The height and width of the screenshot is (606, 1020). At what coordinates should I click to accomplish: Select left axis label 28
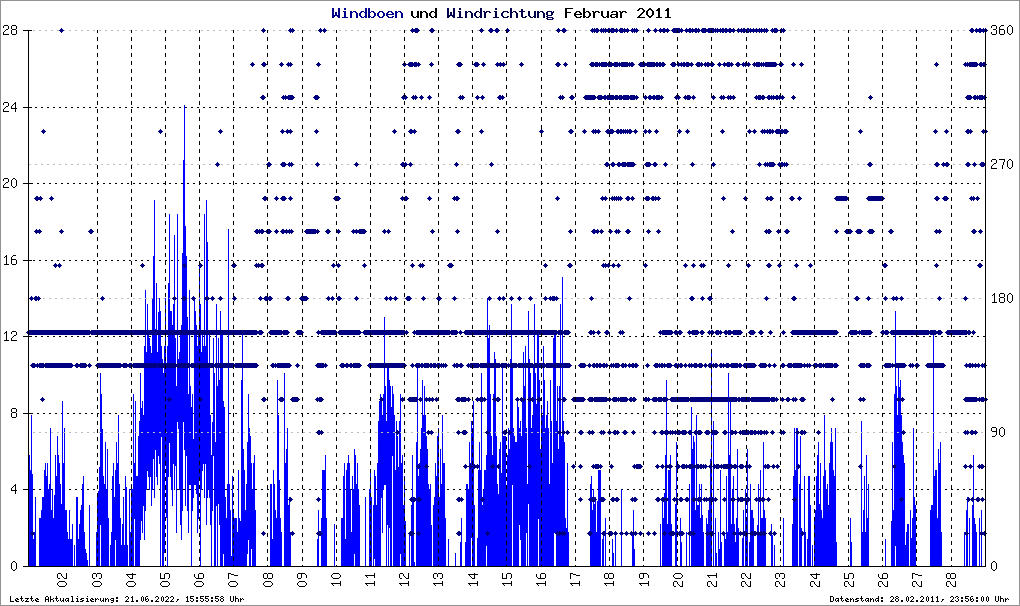[x=10, y=30]
